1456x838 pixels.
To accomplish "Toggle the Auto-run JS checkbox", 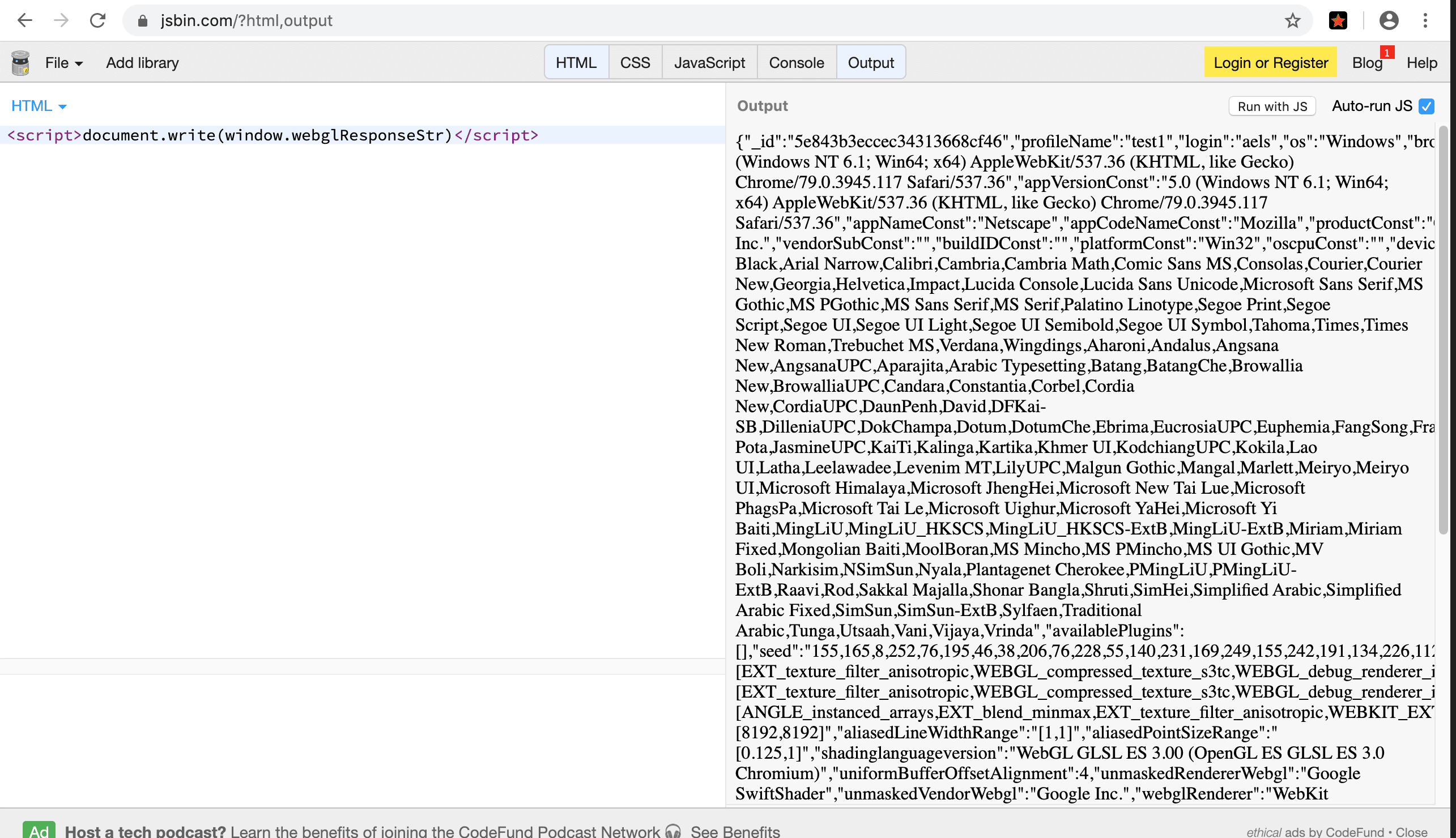I will point(1426,106).
